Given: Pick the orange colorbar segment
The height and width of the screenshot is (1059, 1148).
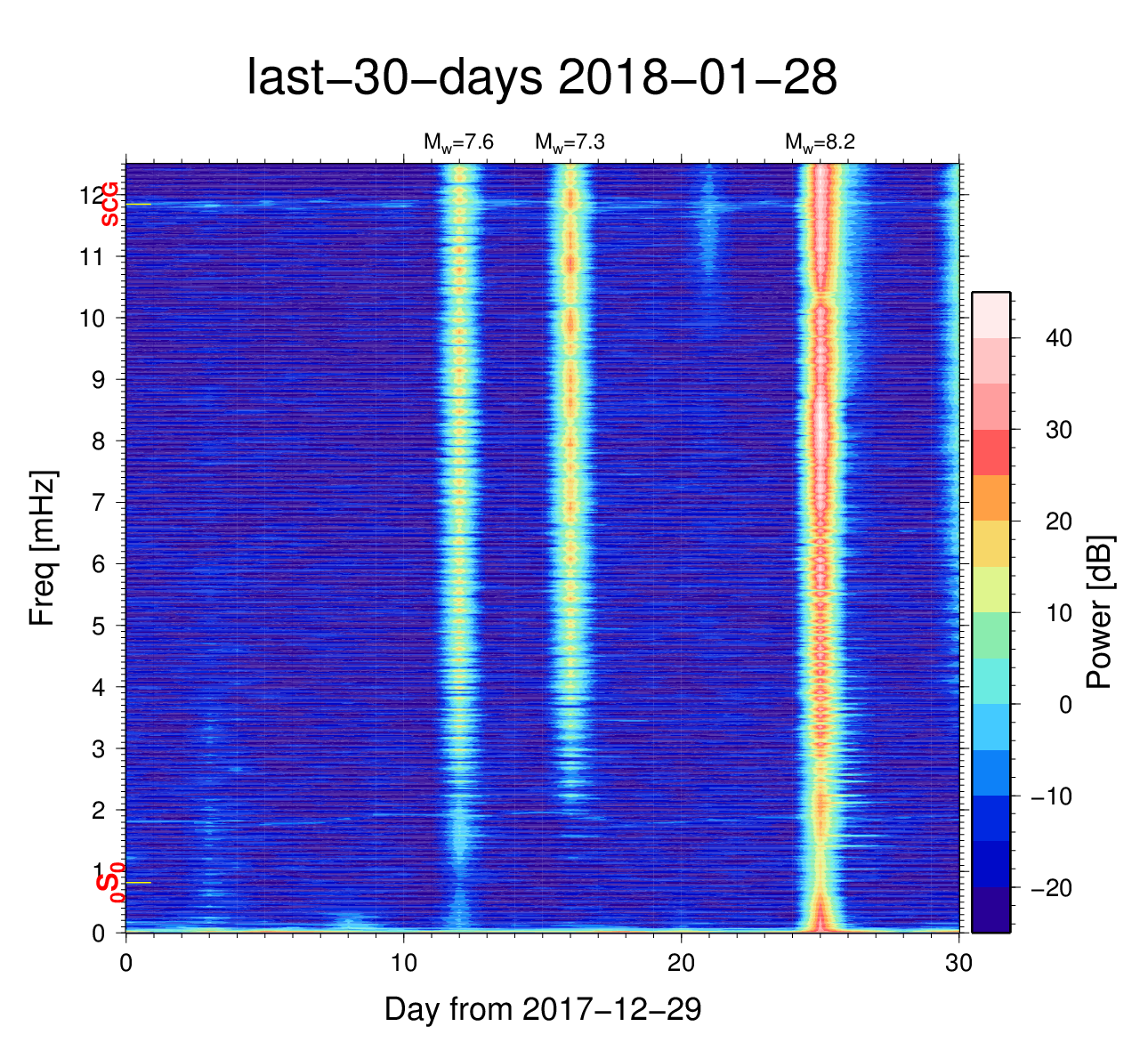Looking at the screenshot, I should coord(990,497).
